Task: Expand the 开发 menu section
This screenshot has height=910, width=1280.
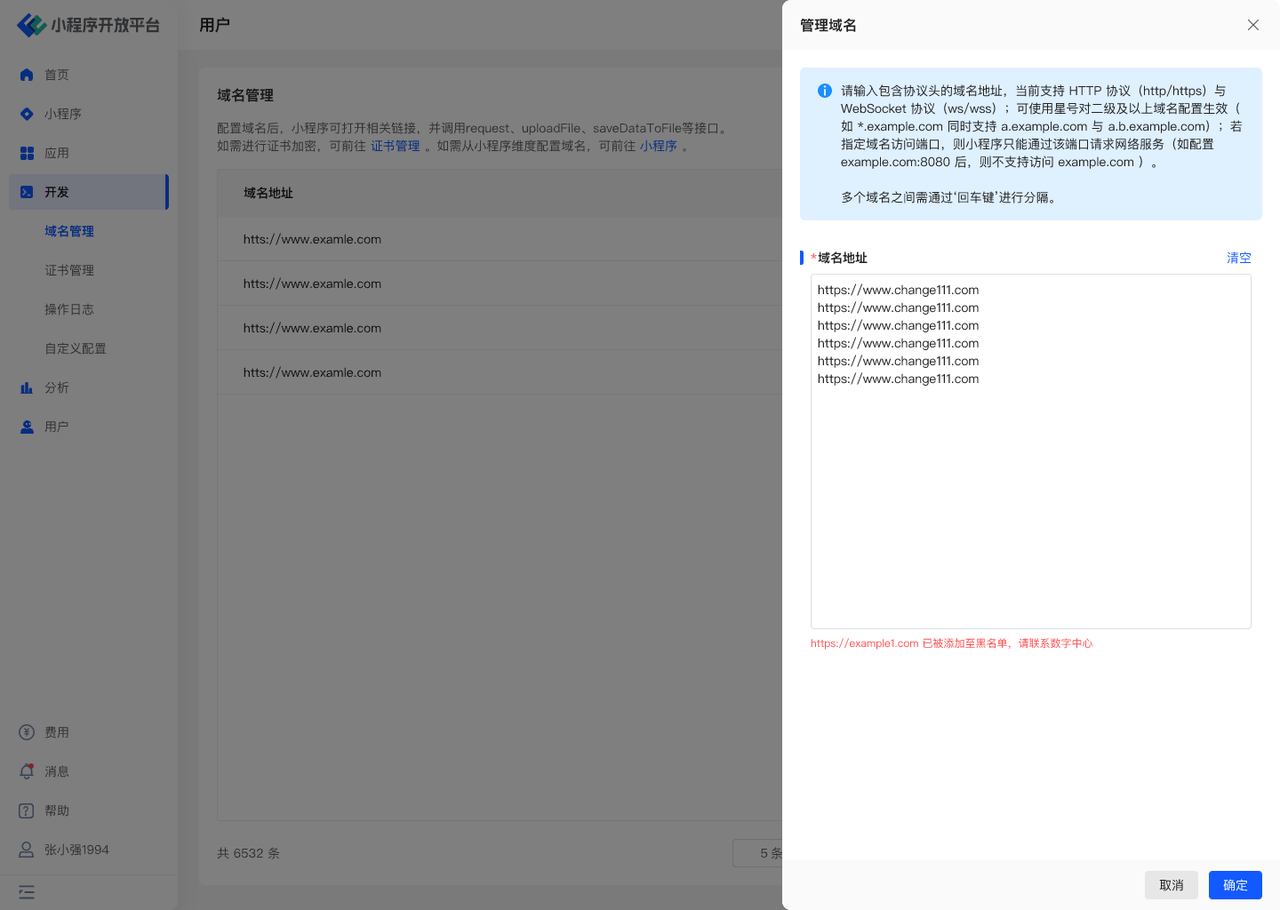Action: (x=88, y=192)
